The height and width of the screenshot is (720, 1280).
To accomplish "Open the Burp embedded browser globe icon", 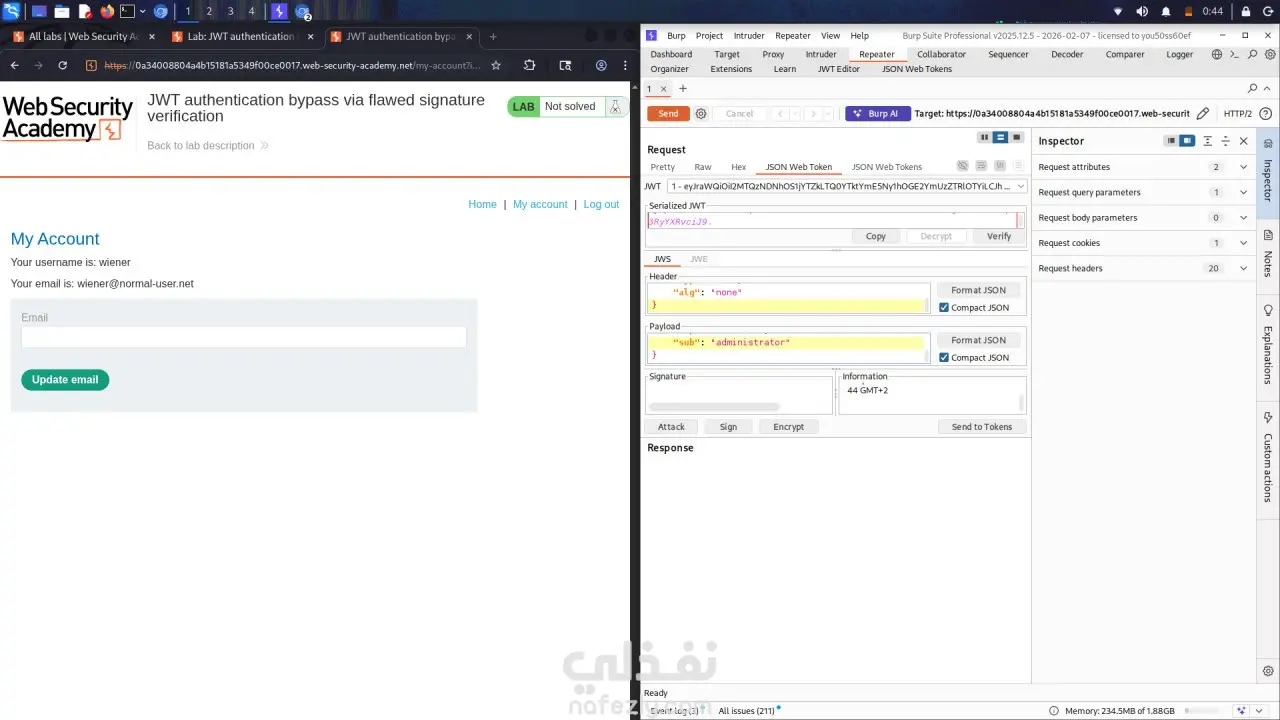I will [x=1217, y=54].
